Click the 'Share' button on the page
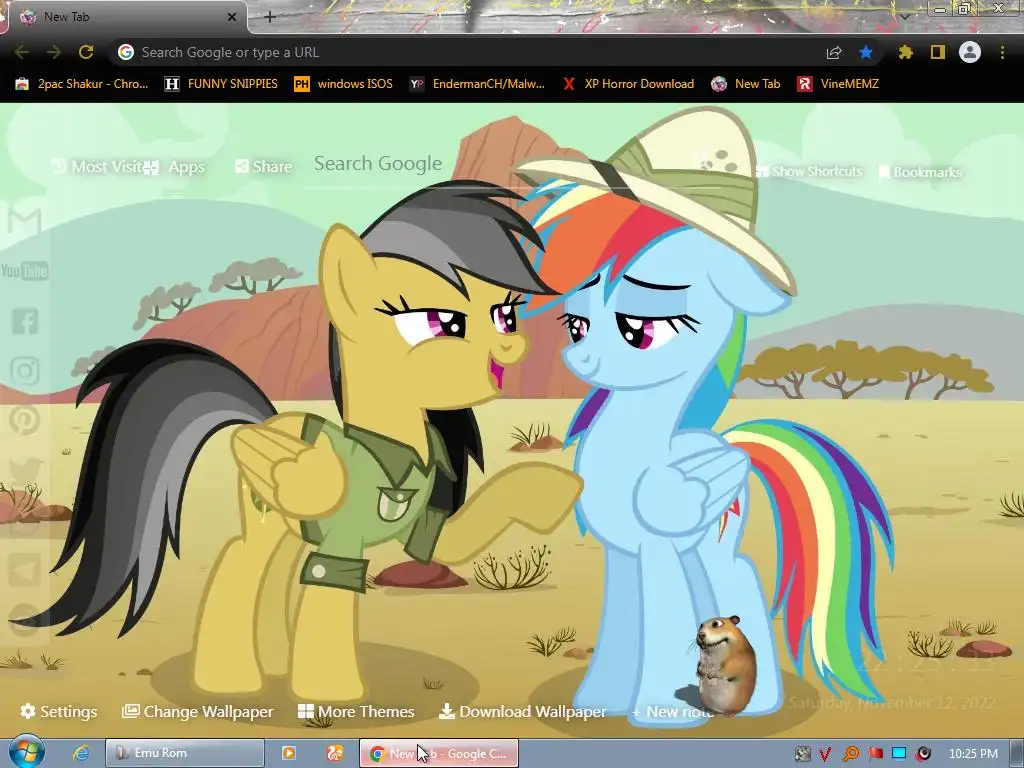Screen dimensions: 1024x768 click(264, 167)
